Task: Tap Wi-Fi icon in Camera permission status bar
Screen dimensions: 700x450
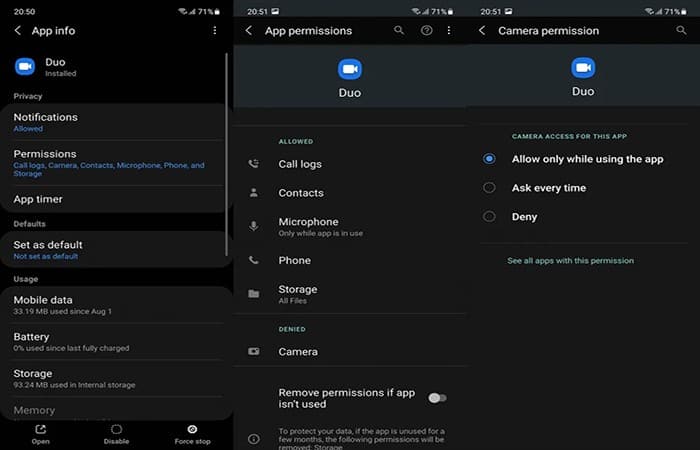Action: 648,11
